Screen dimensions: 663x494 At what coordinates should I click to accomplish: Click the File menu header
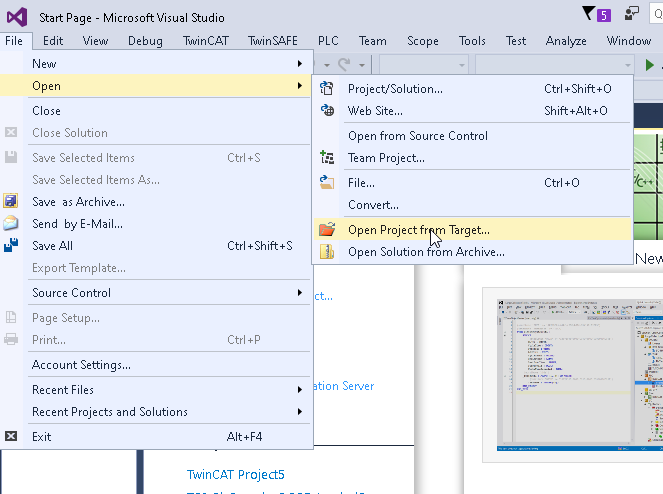[x=14, y=41]
